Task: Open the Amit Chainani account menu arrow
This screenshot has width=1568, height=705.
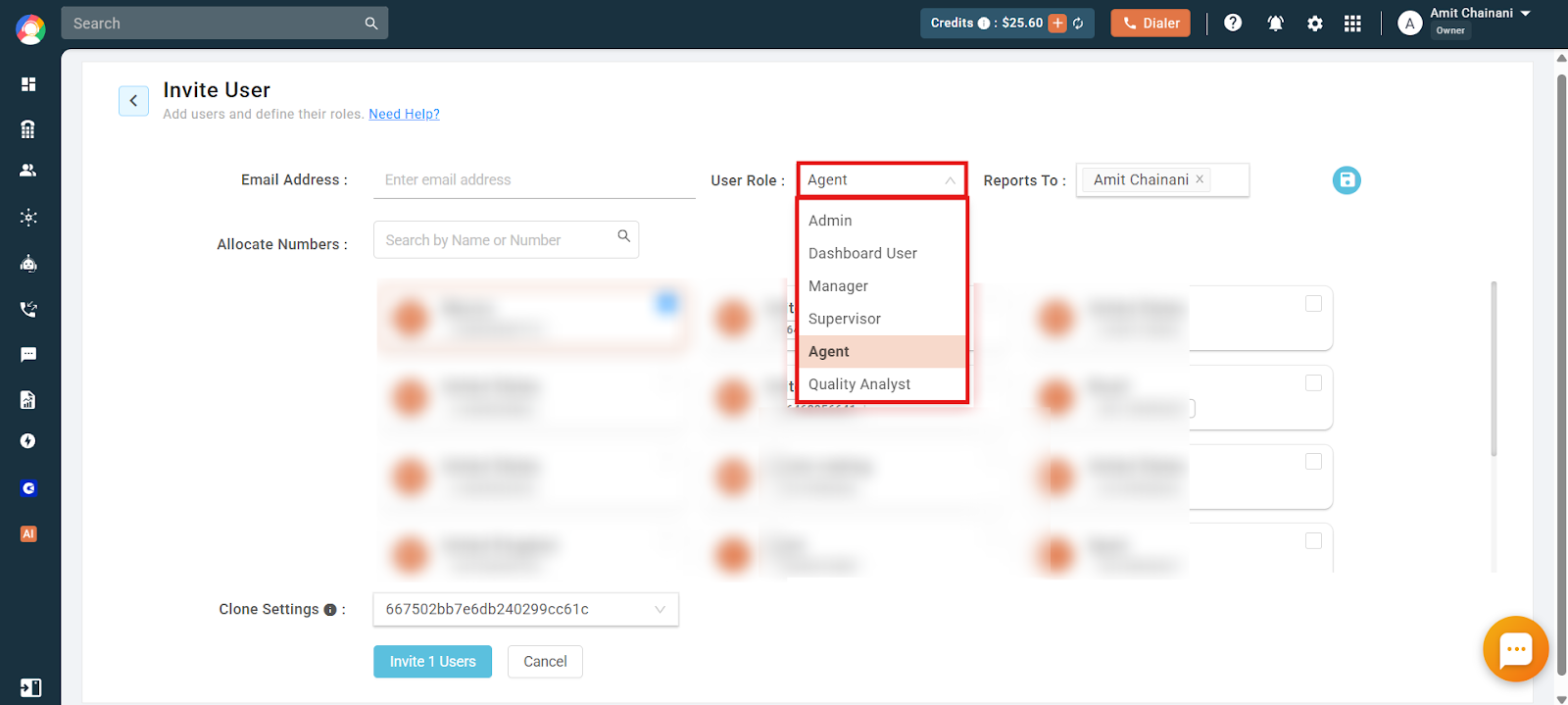Action: coord(1526,14)
